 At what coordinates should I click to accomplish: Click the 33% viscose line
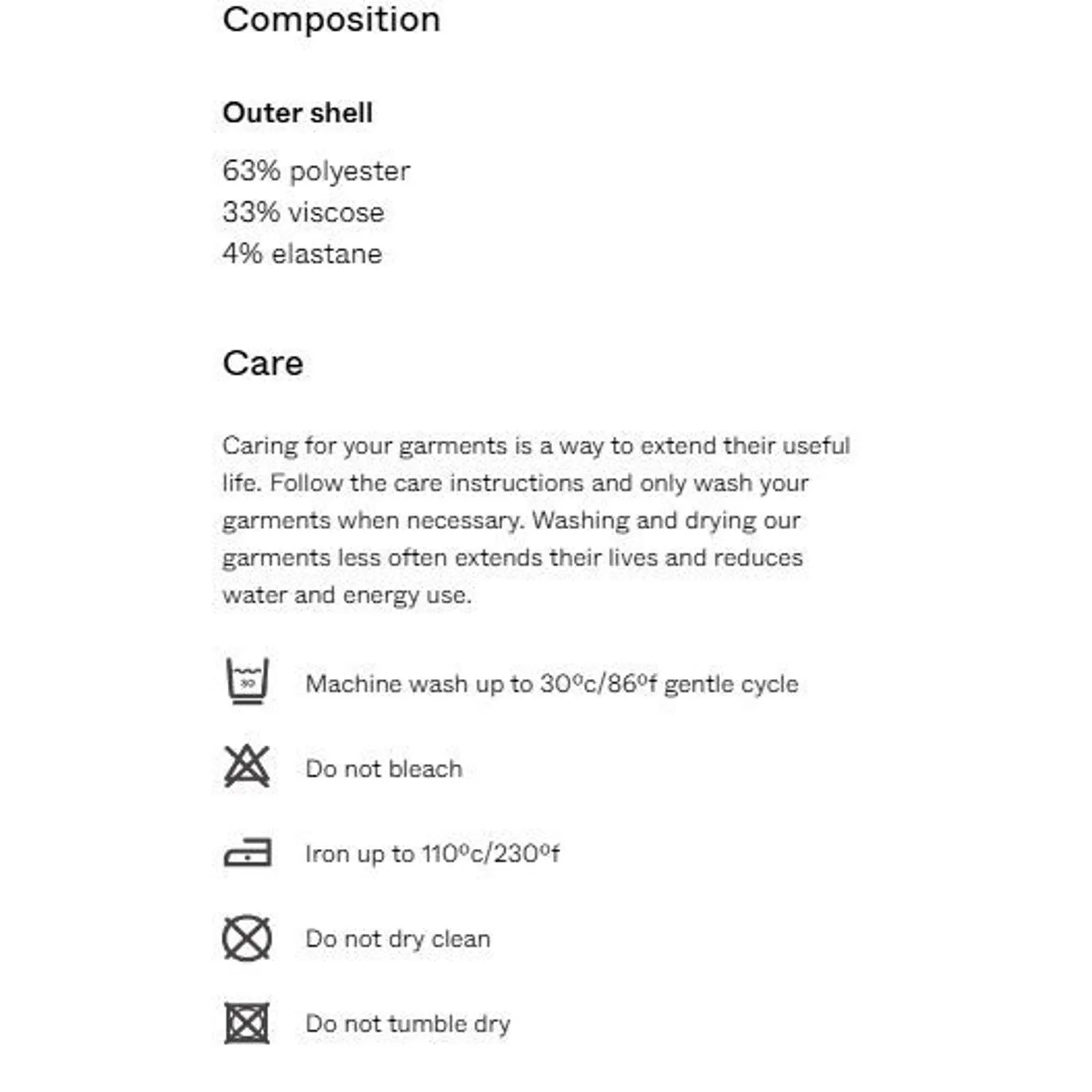(x=303, y=212)
